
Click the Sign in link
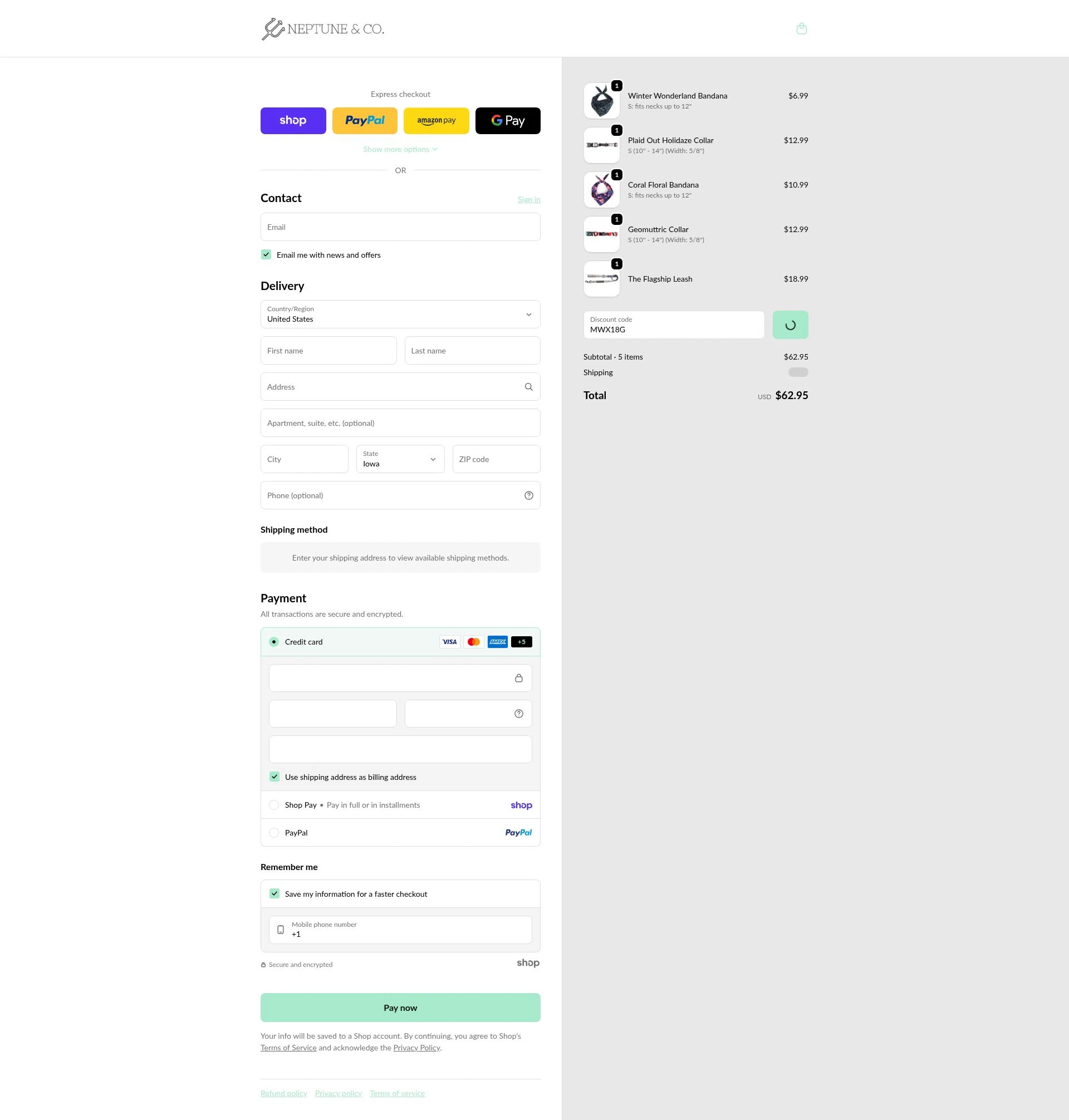[528, 199]
